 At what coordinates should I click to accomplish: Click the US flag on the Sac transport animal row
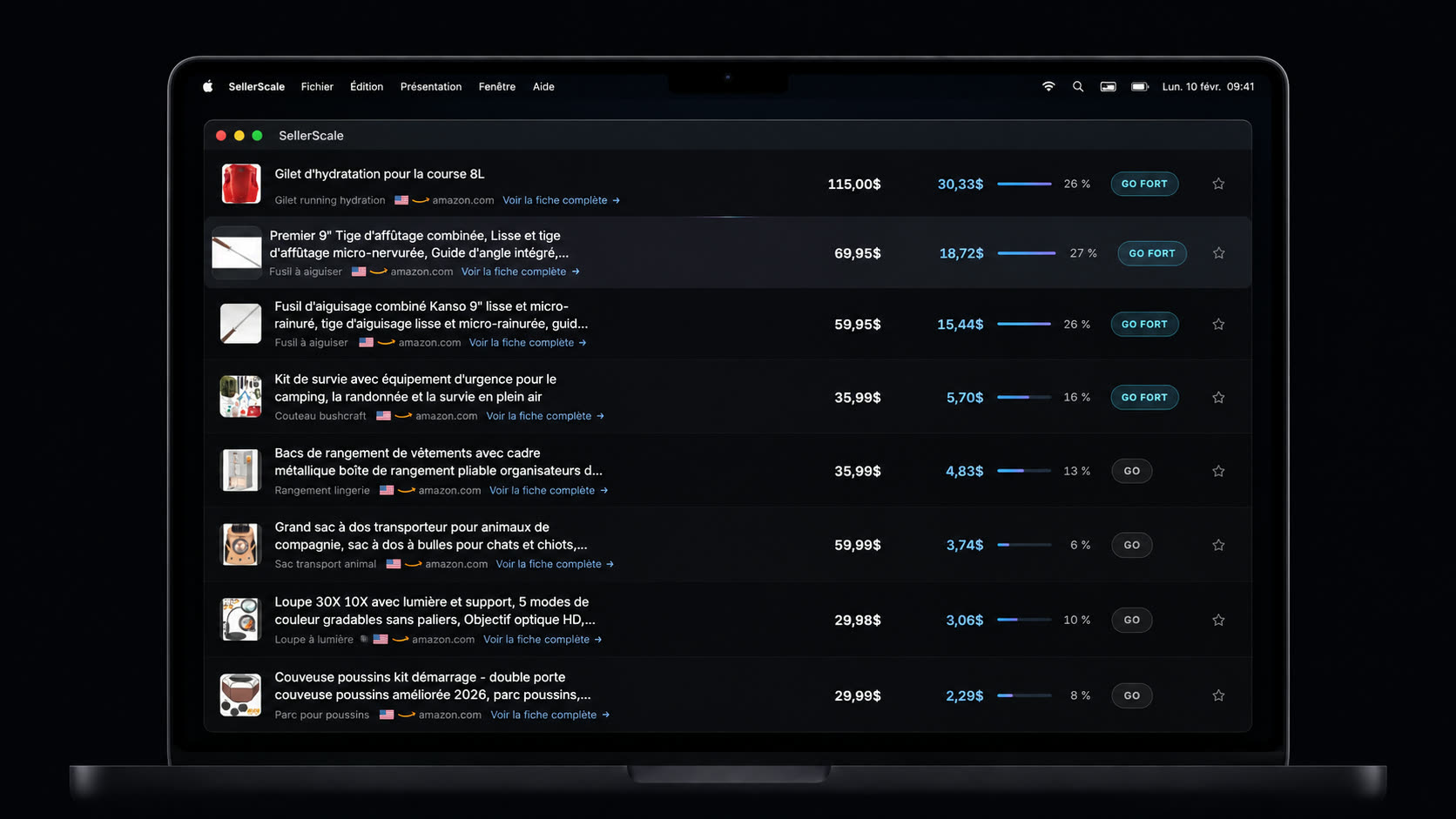click(x=394, y=564)
